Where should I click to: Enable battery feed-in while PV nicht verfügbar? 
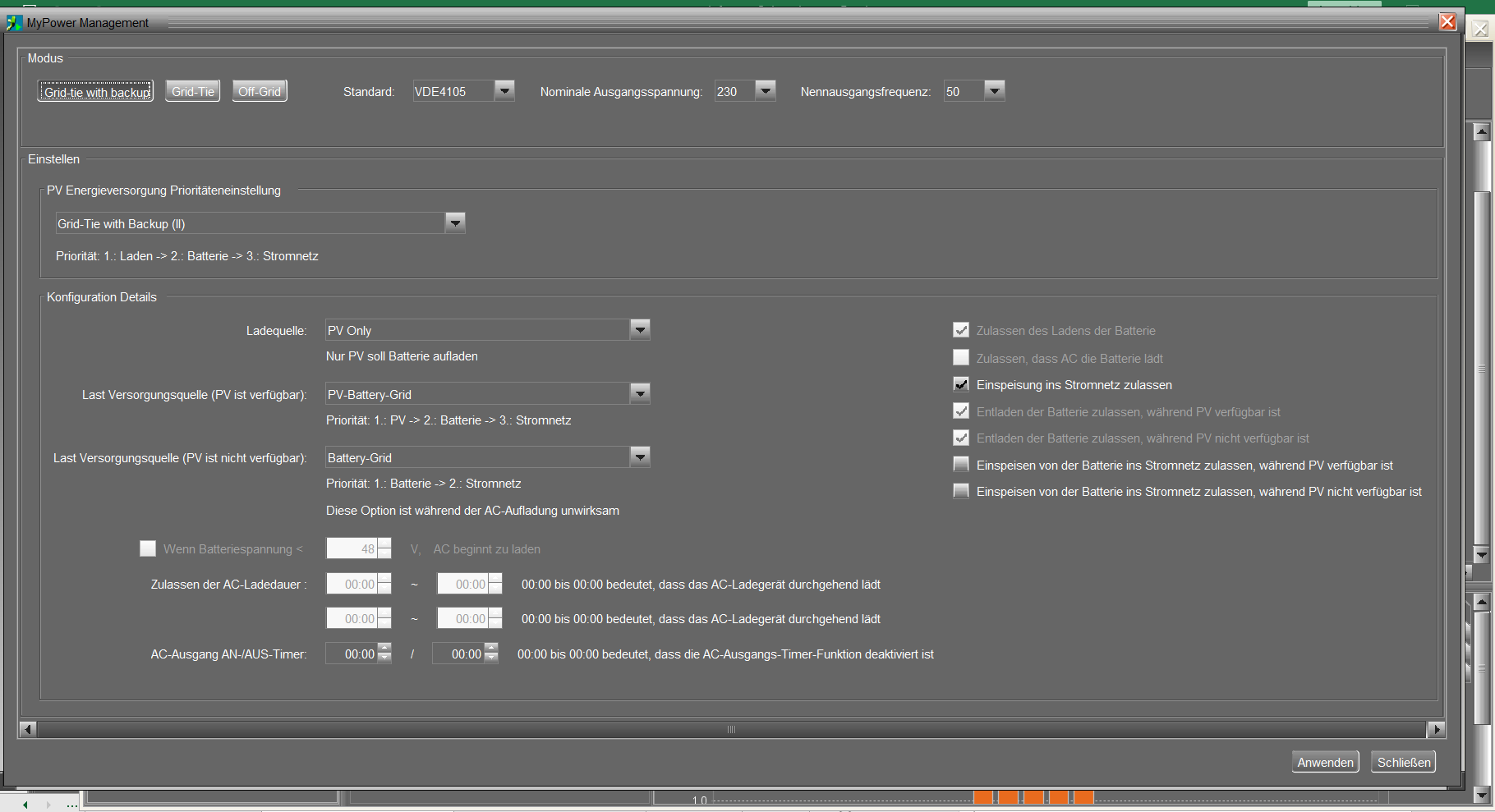point(961,491)
